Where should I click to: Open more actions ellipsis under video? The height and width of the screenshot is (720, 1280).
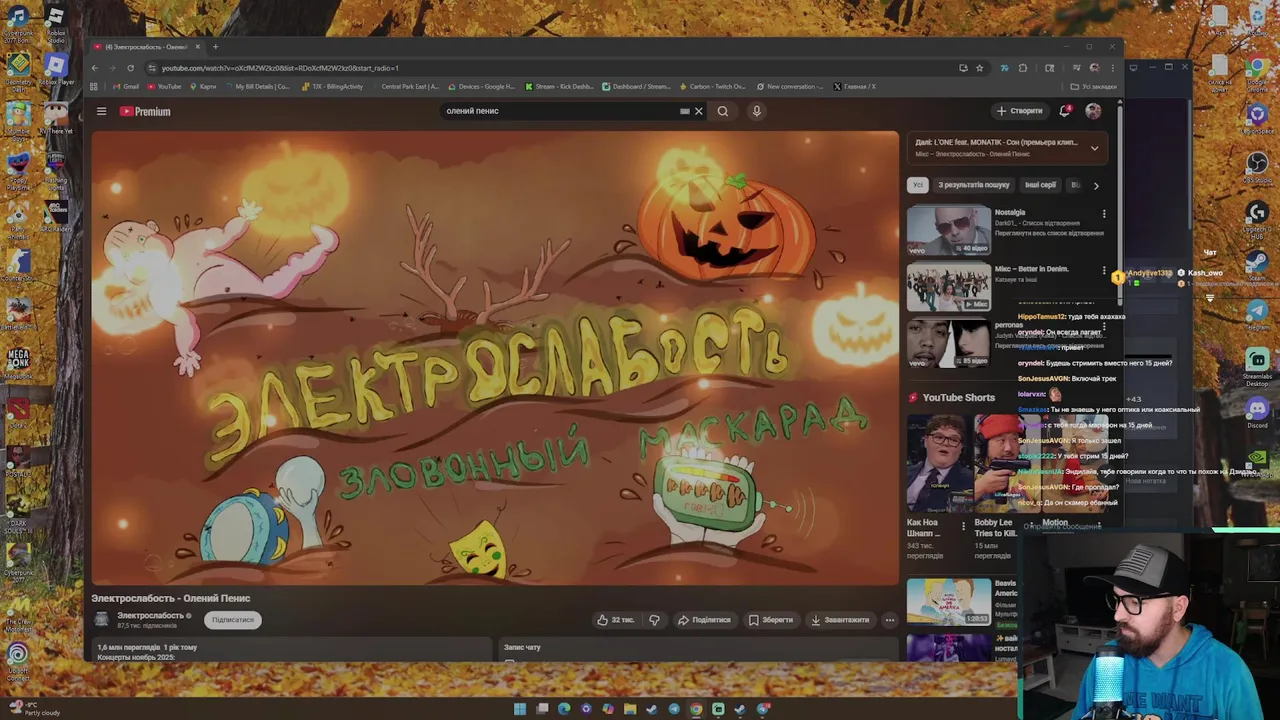pos(889,620)
